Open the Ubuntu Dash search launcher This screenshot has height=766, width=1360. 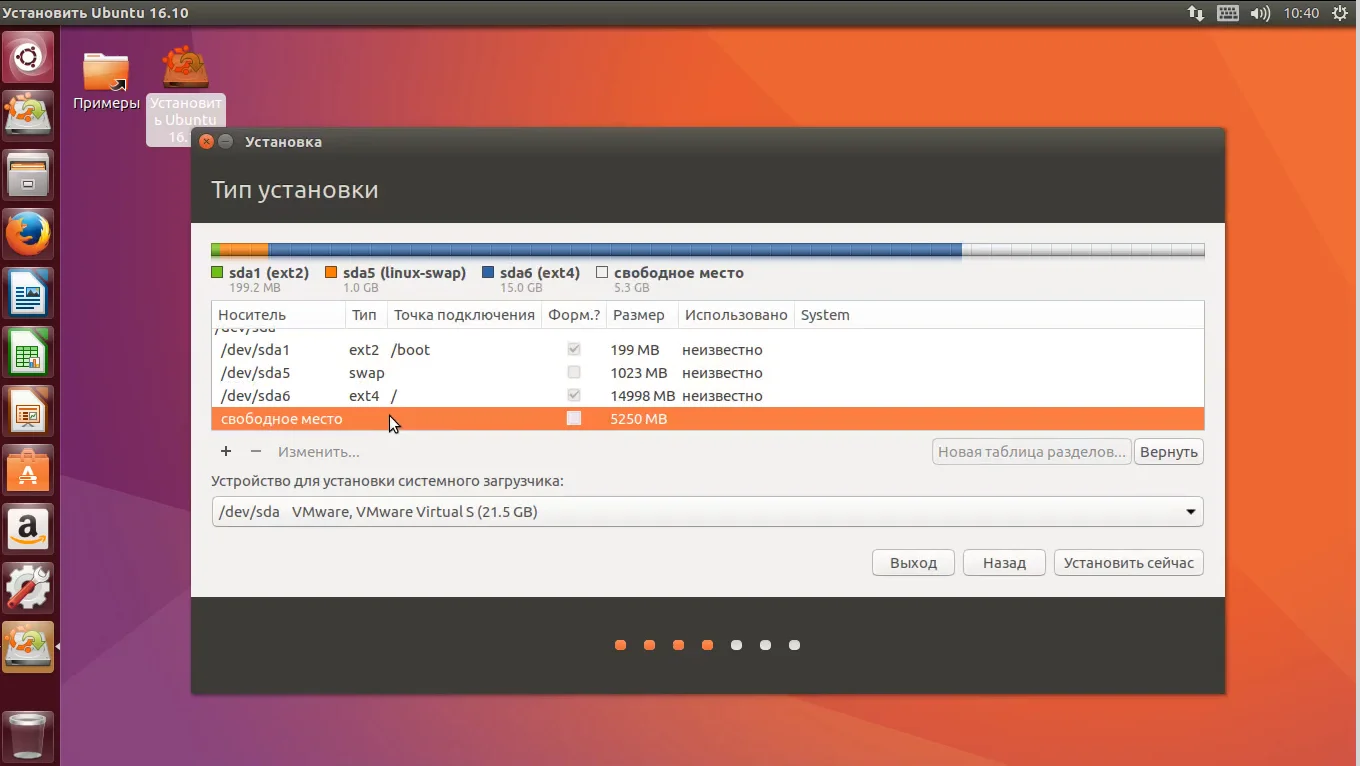click(28, 58)
